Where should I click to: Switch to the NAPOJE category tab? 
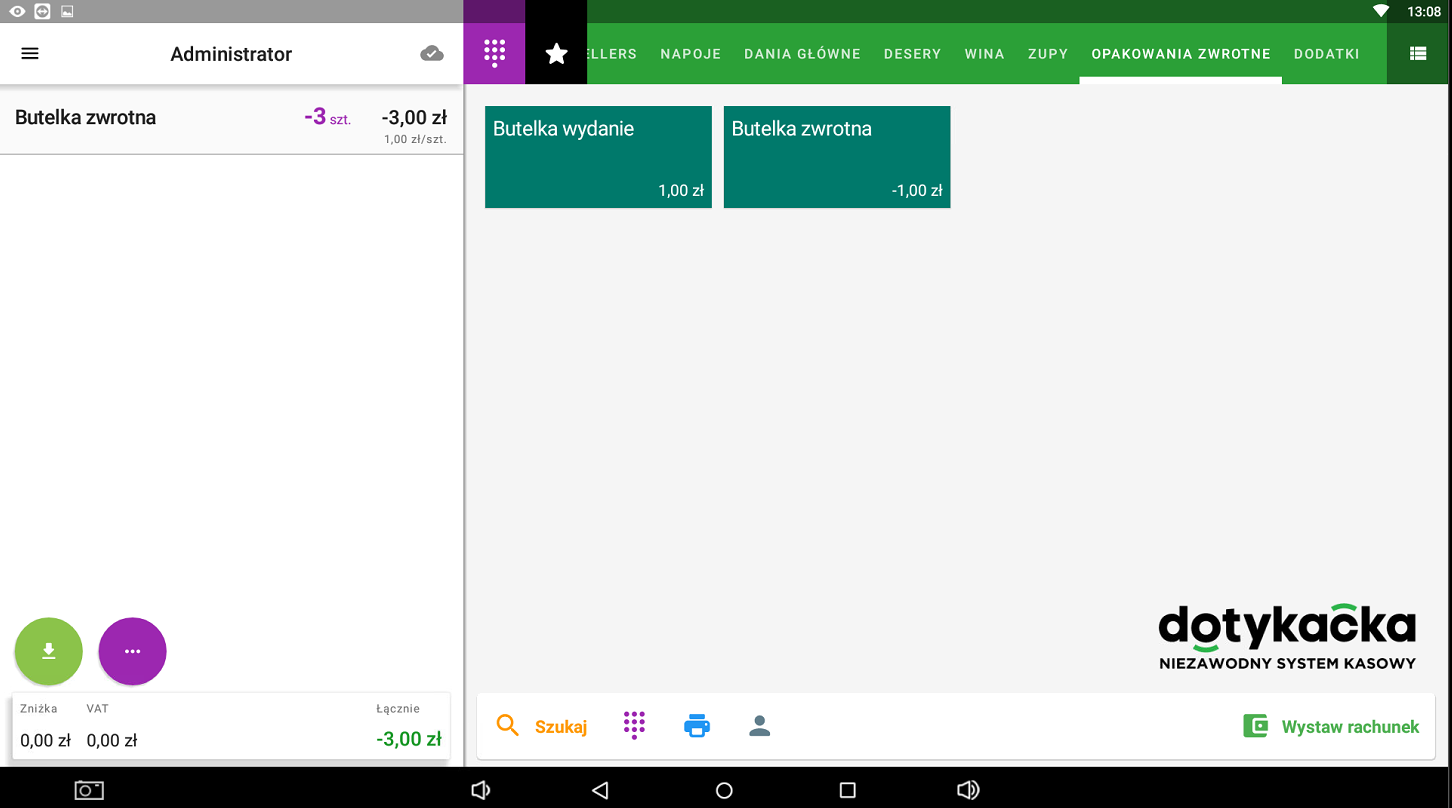tap(690, 54)
